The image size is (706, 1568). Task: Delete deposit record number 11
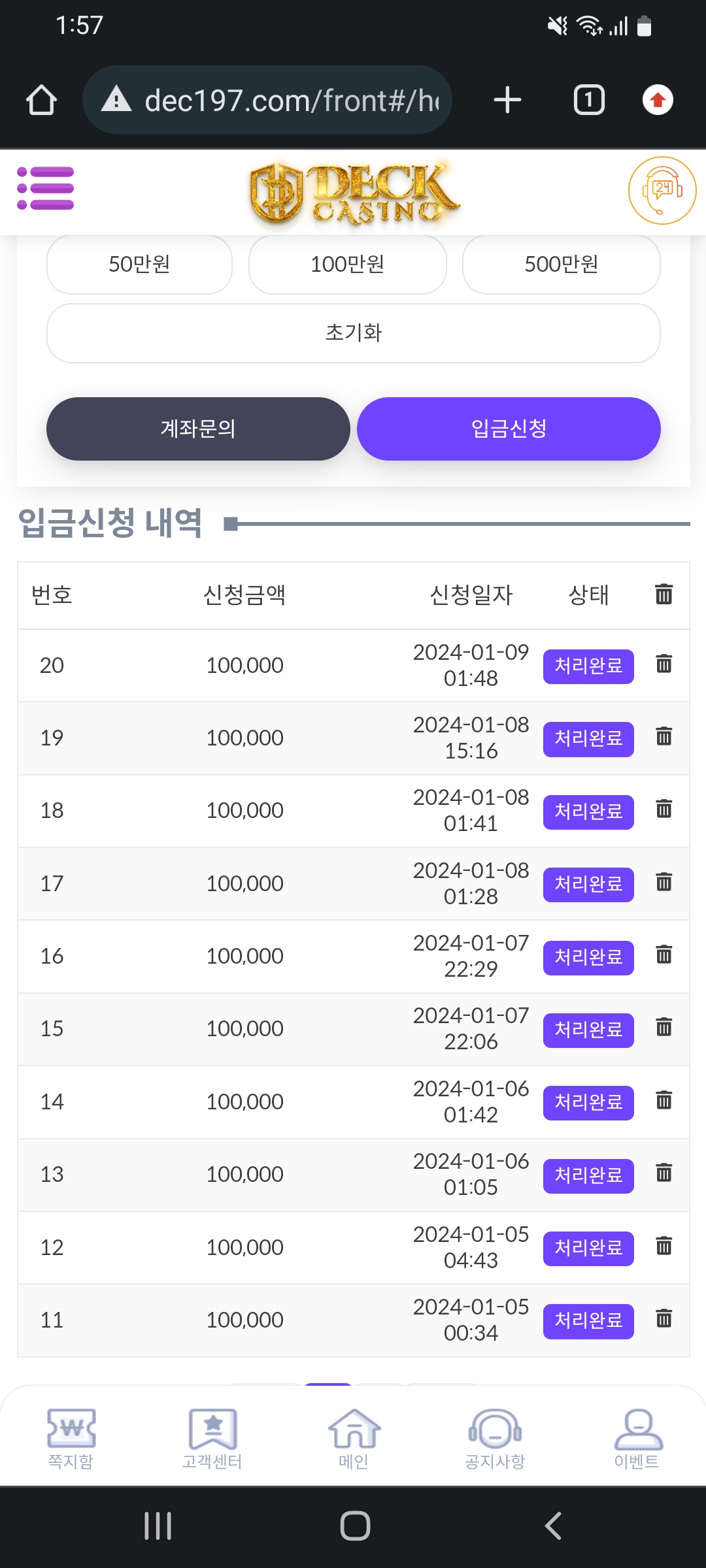pyautogui.click(x=664, y=1318)
